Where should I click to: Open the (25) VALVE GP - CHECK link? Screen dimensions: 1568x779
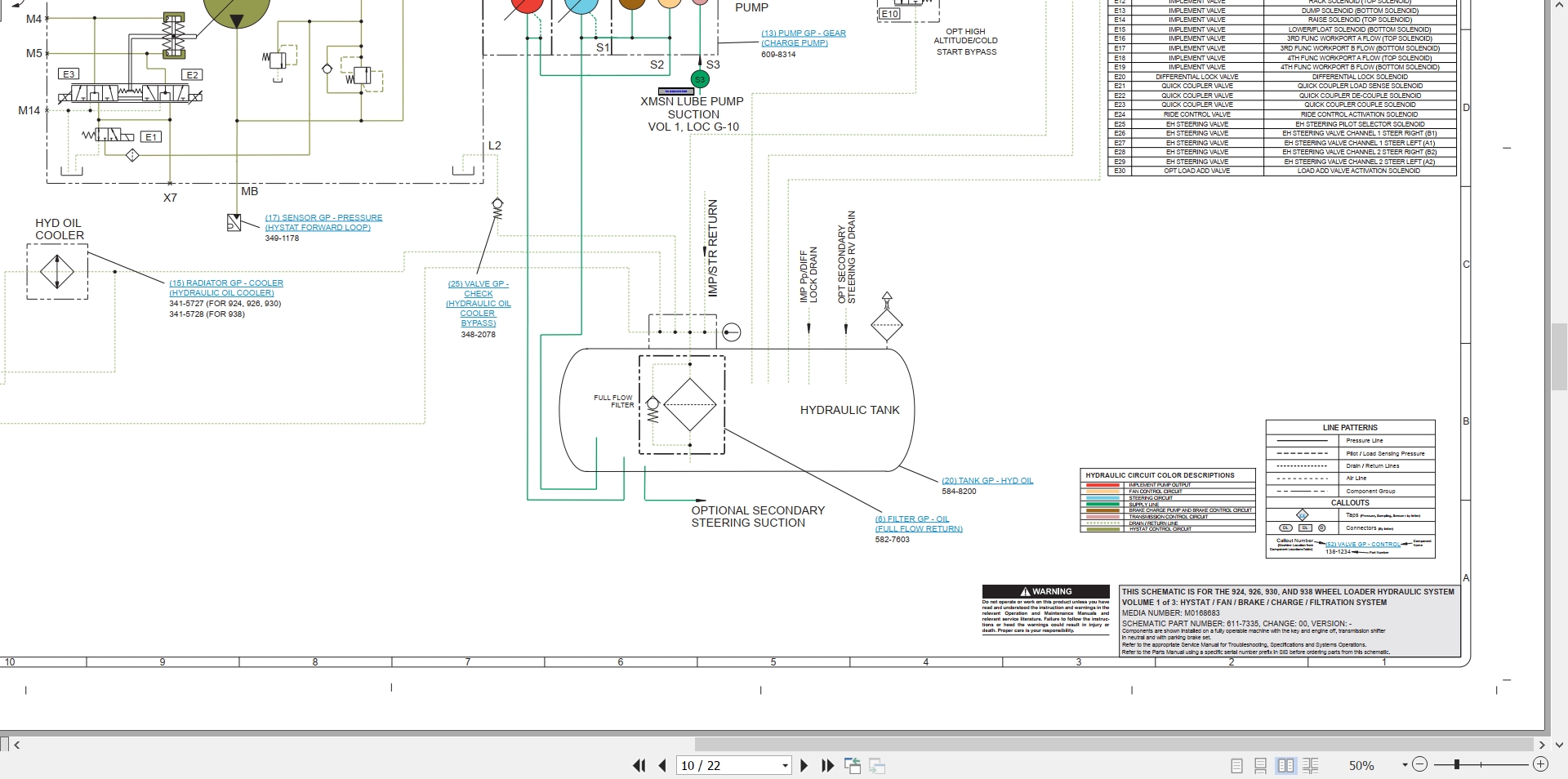pyautogui.click(x=478, y=303)
